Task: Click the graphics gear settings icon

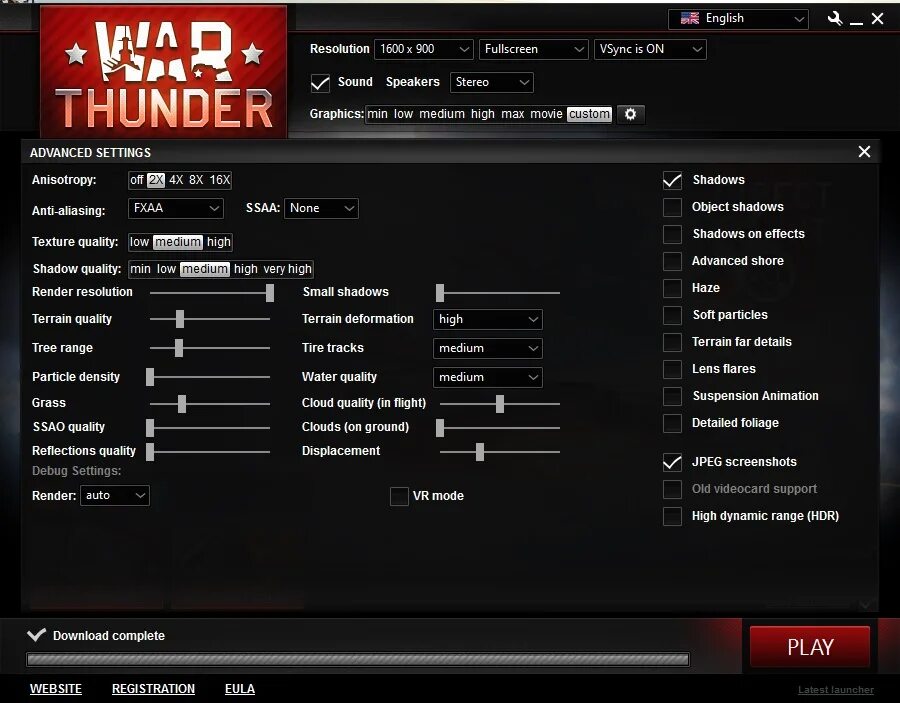Action: 630,114
